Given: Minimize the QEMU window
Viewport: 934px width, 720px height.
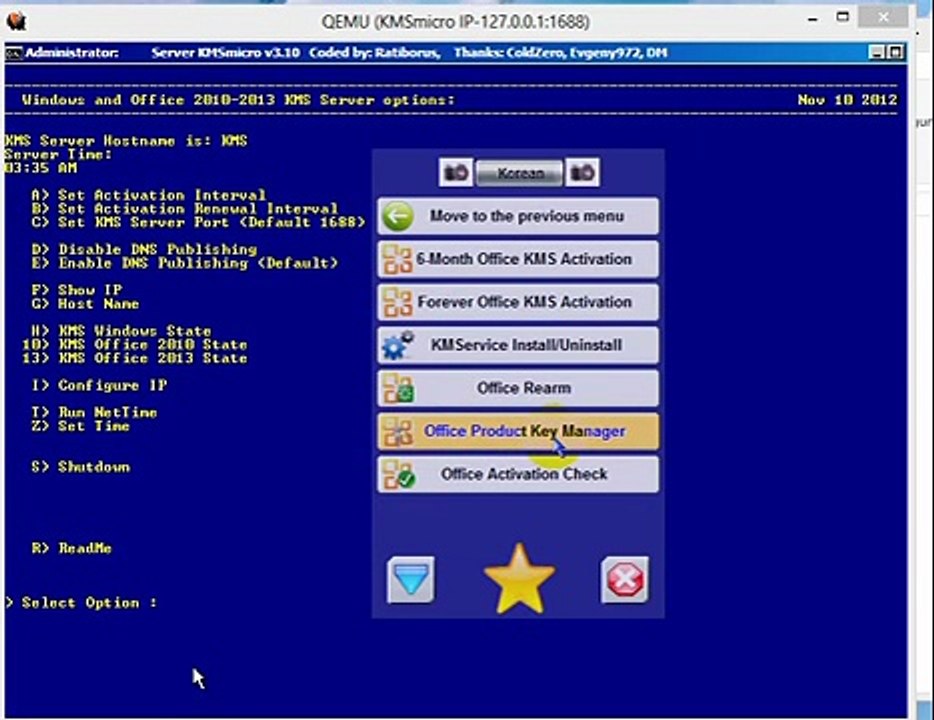Looking at the screenshot, I should 812,19.
